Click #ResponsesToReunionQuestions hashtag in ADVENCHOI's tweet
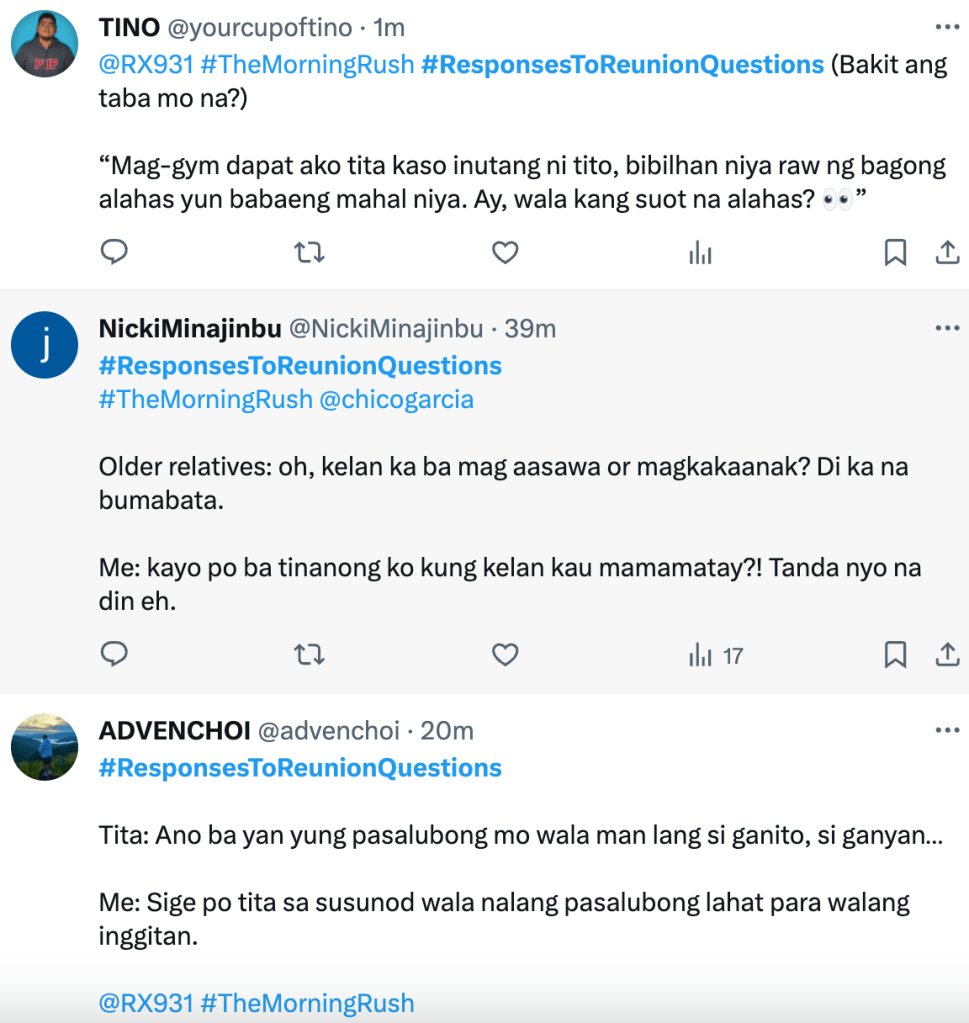The height and width of the screenshot is (1023, 969). click(300, 768)
